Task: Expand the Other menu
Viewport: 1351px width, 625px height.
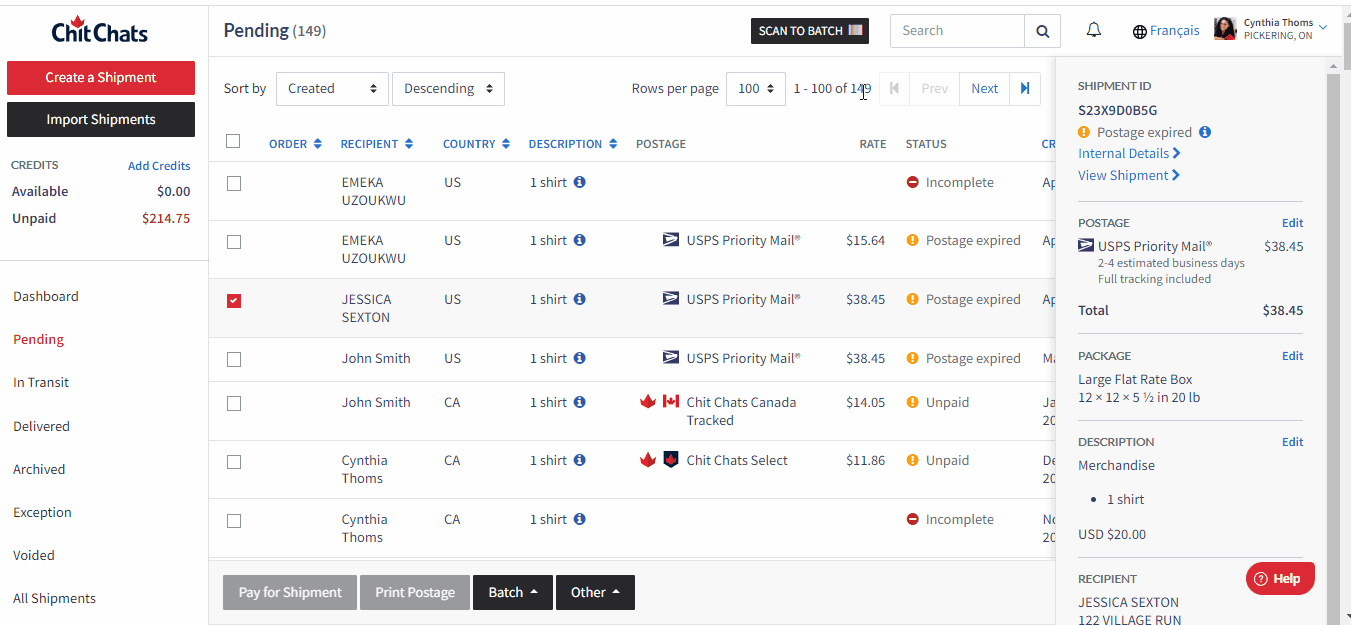Action: click(595, 592)
